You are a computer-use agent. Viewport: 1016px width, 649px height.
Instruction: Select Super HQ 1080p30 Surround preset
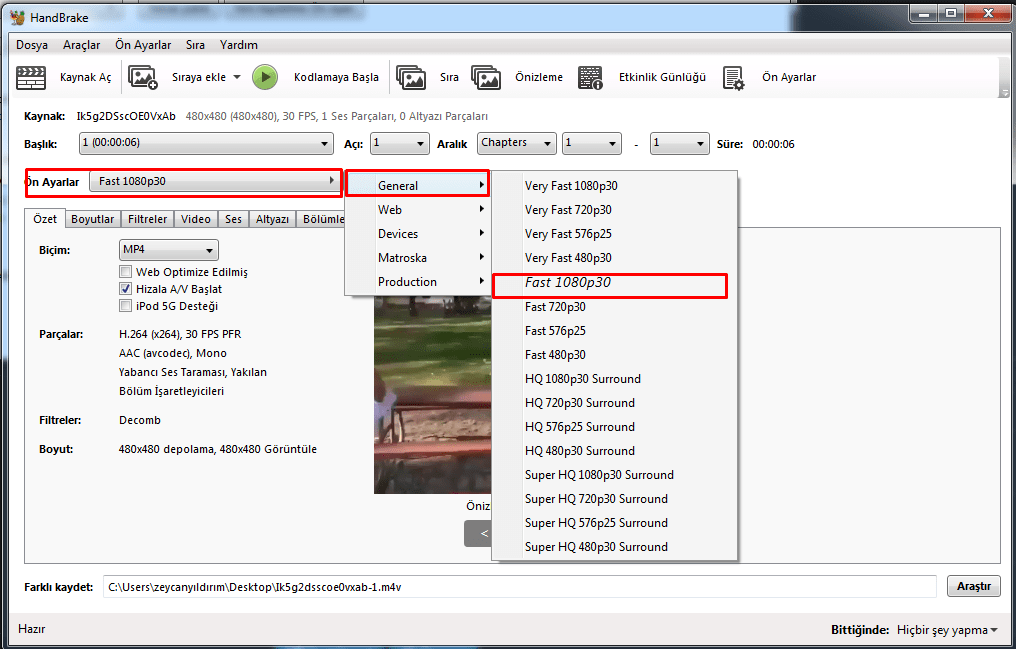click(614, 474)
